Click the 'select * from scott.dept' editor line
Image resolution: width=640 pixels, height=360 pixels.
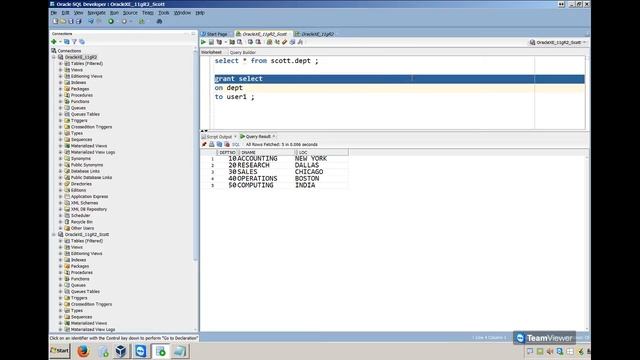(x=266, y=61)
